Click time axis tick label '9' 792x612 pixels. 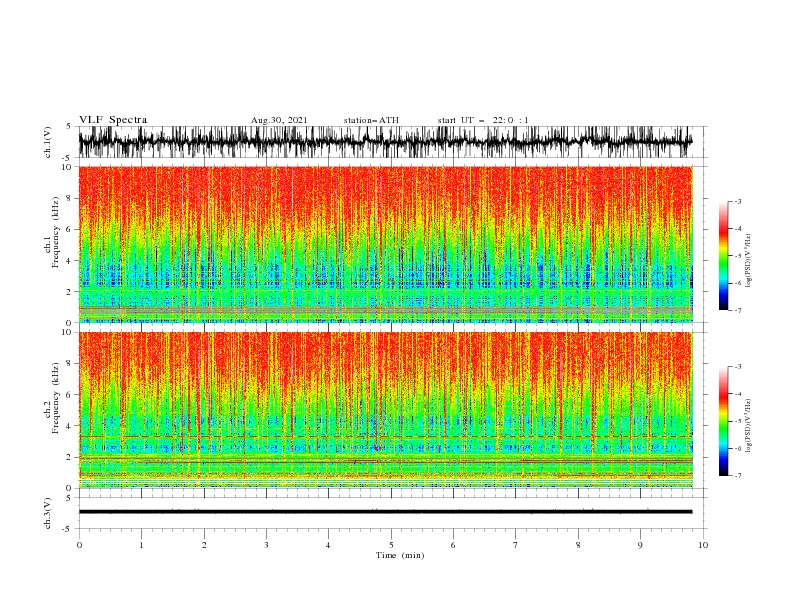click(x=640, y=545)
